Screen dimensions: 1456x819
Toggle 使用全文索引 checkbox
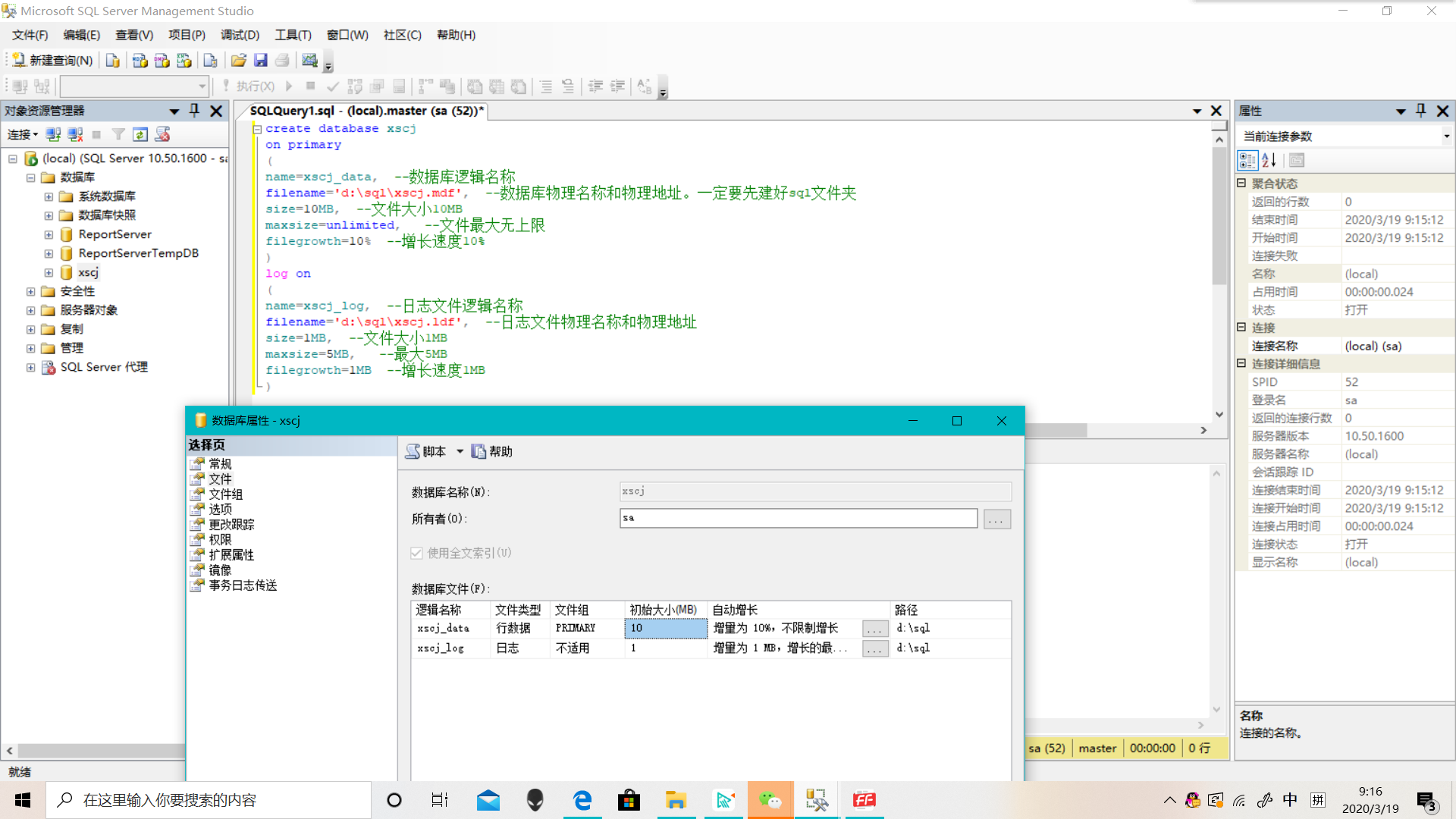tap(416, 553)
